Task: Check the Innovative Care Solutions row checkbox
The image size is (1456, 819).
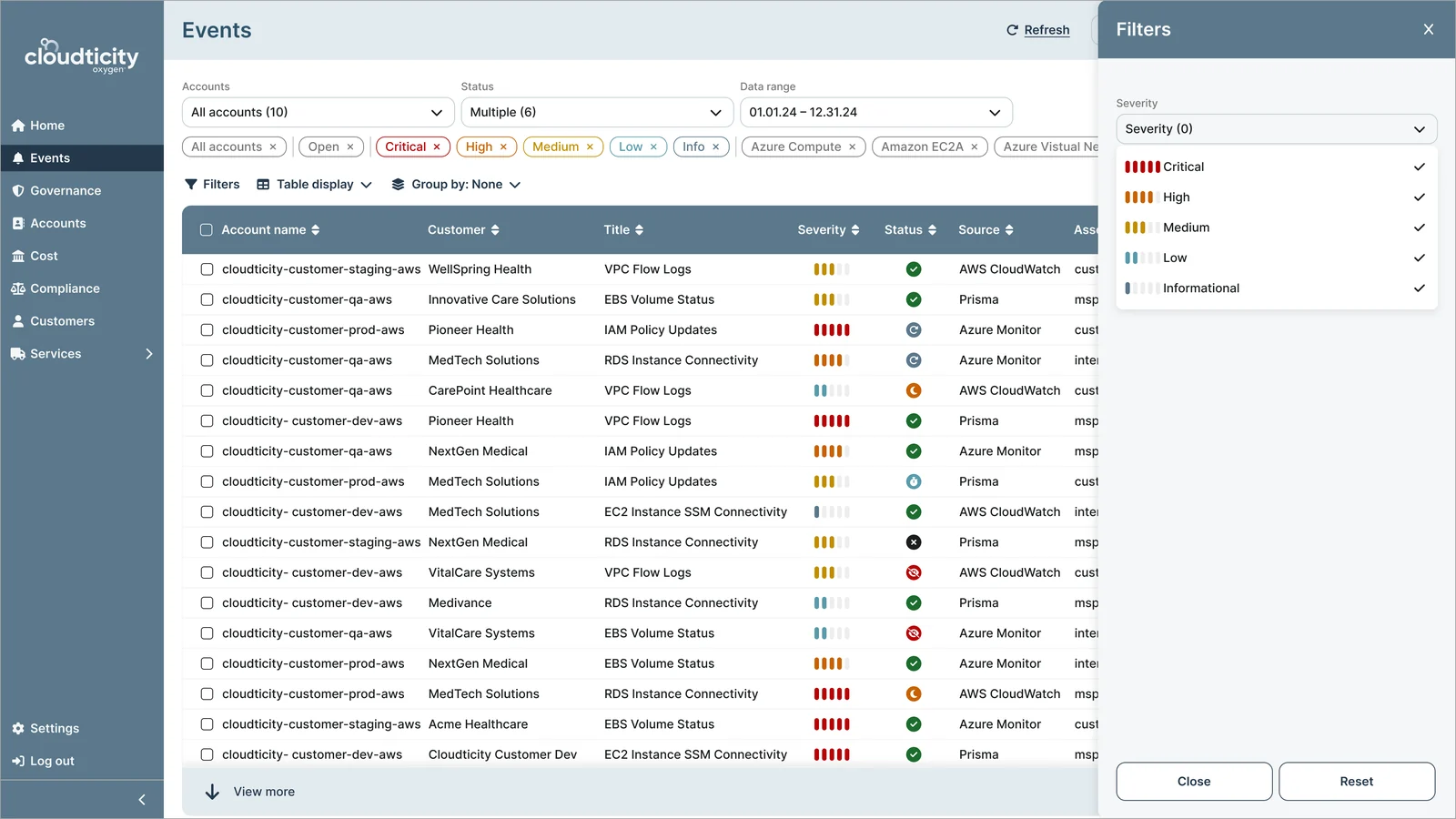Action: point(207,299)
